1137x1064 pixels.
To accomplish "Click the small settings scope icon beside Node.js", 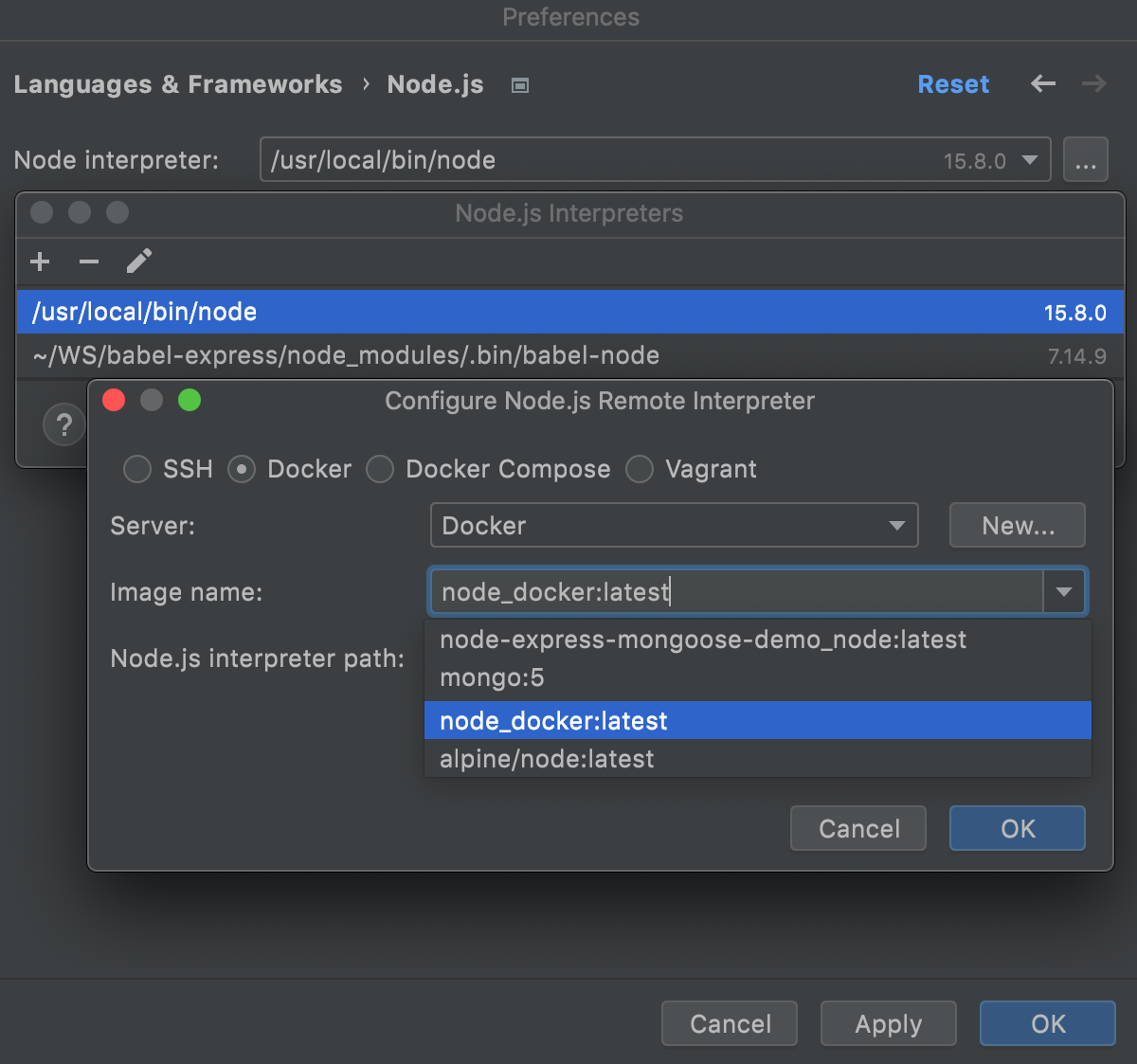I will click(519, 85).
